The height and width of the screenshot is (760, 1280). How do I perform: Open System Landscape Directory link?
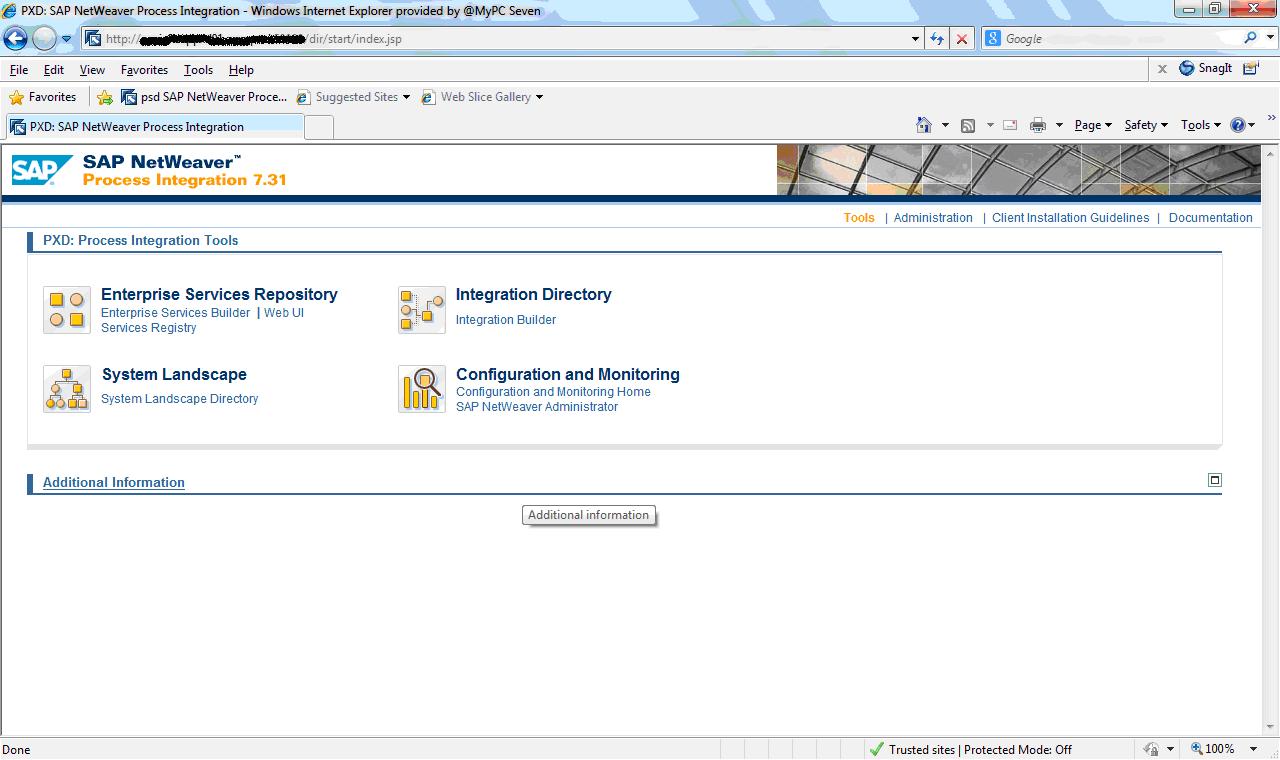pos(180,399)
